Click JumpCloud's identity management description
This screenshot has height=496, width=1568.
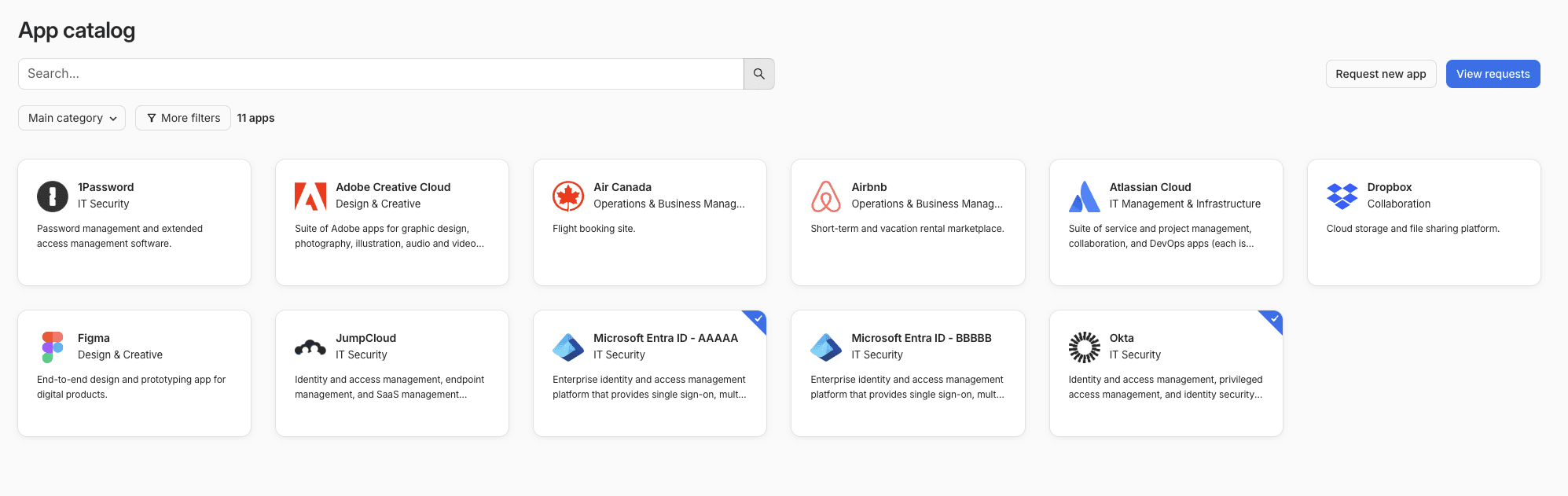pos(389,387)
